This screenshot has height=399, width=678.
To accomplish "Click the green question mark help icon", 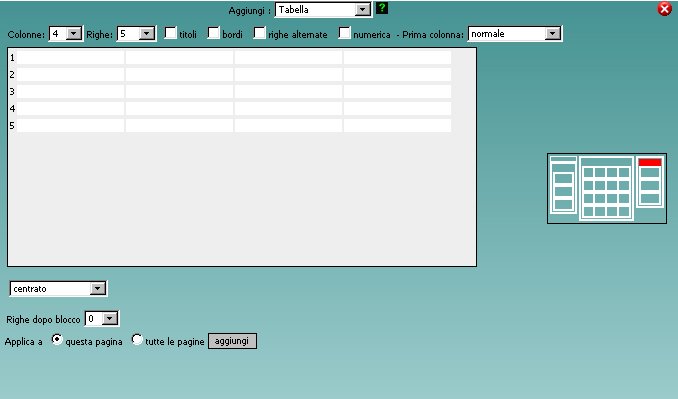I will 382,8.
